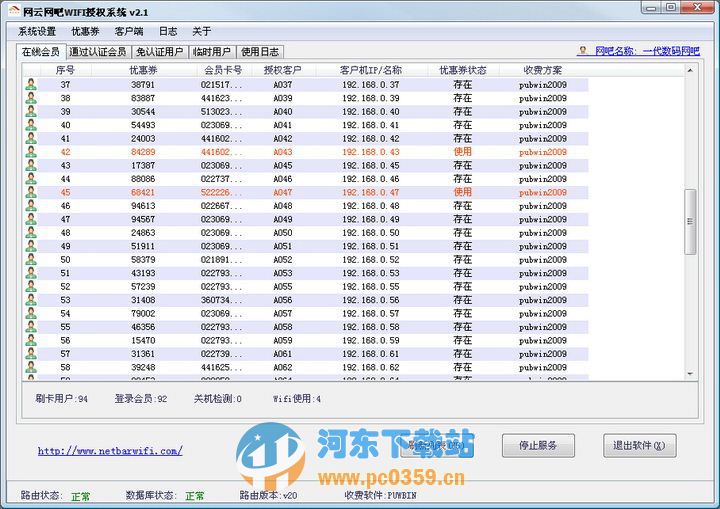This screenshot has height=509, width=720.
Task: Select coupon cell 68421
Action: point(143,192)
